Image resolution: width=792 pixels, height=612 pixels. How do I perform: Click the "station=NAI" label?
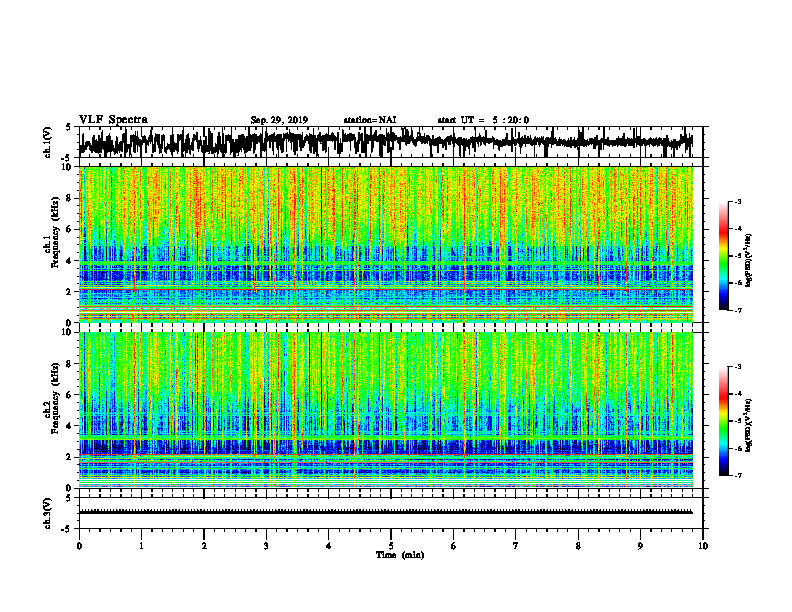coord(370,120)
